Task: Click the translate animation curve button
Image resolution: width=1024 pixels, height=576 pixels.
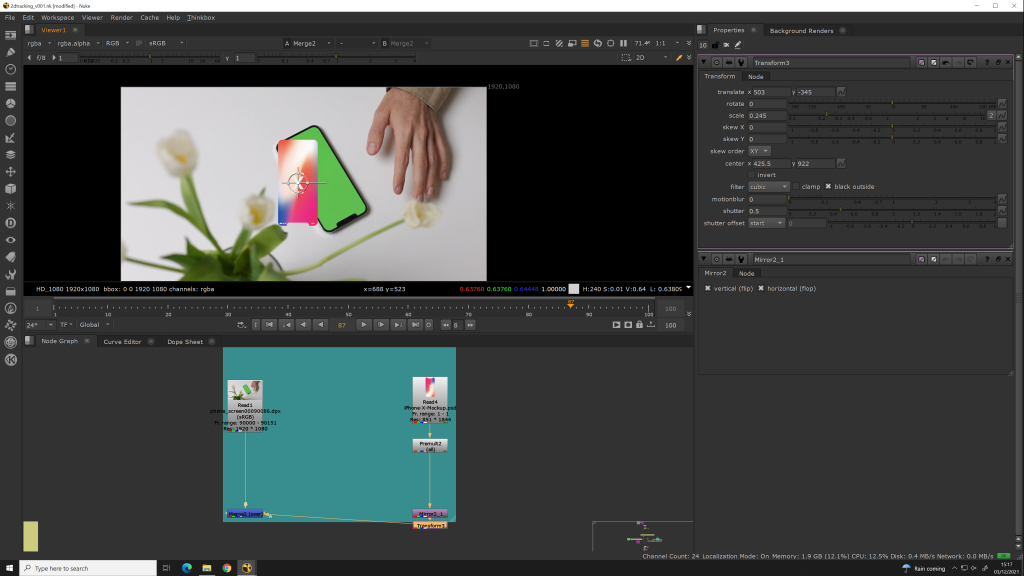Action: pos(841,92)
